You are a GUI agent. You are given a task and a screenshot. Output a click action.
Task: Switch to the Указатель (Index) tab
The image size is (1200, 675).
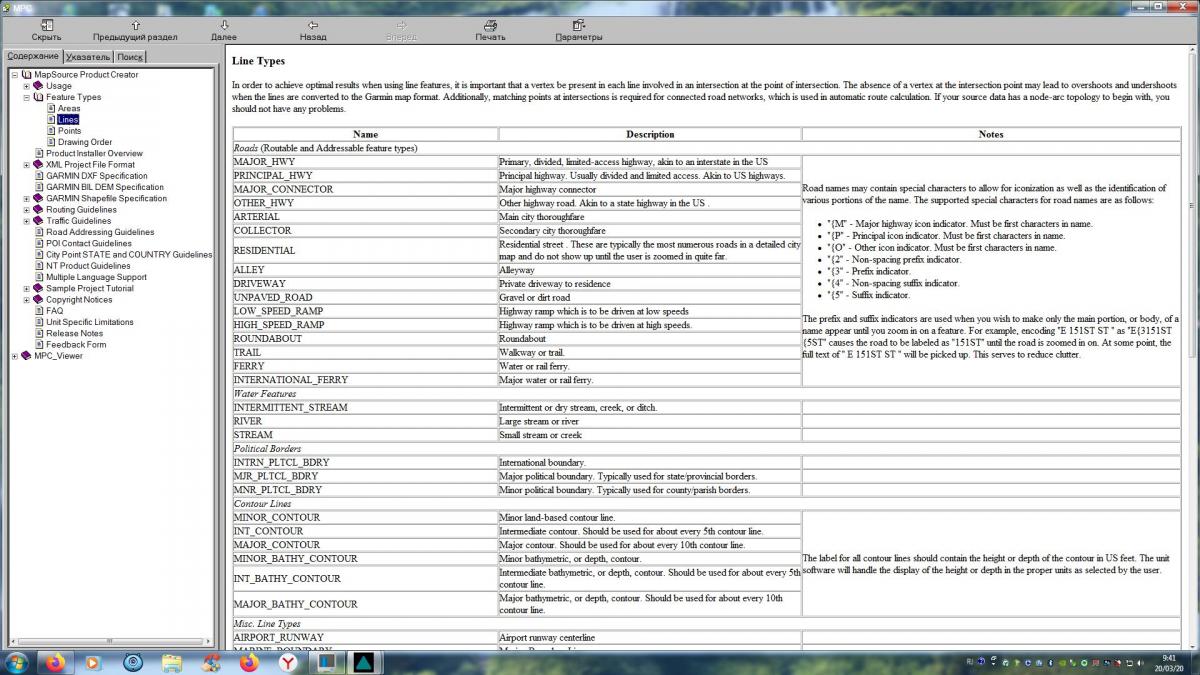88,57
